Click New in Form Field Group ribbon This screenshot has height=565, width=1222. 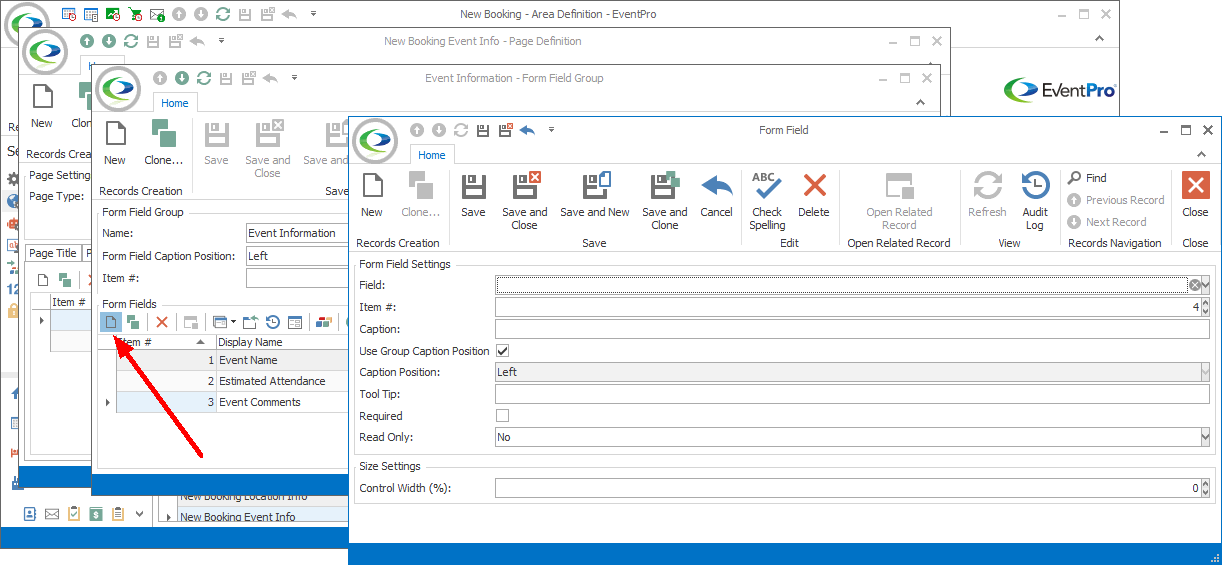click(115, 143)
